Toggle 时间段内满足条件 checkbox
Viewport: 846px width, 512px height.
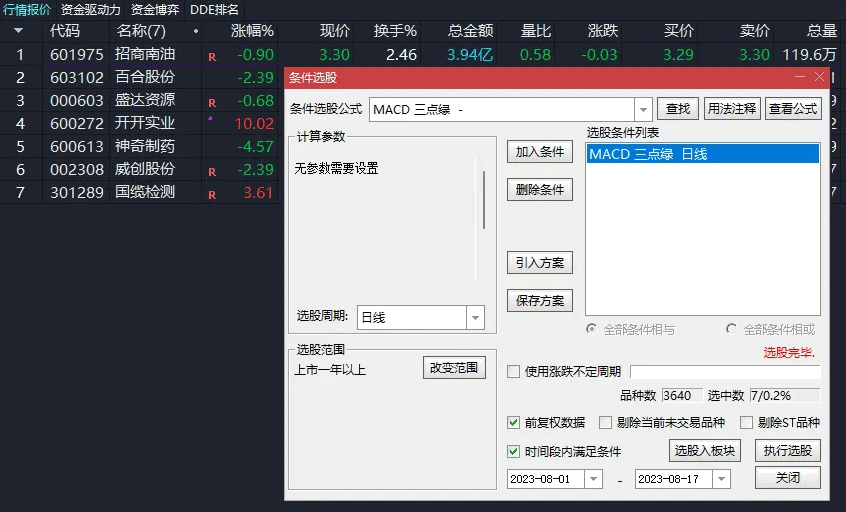click(513, 452)
